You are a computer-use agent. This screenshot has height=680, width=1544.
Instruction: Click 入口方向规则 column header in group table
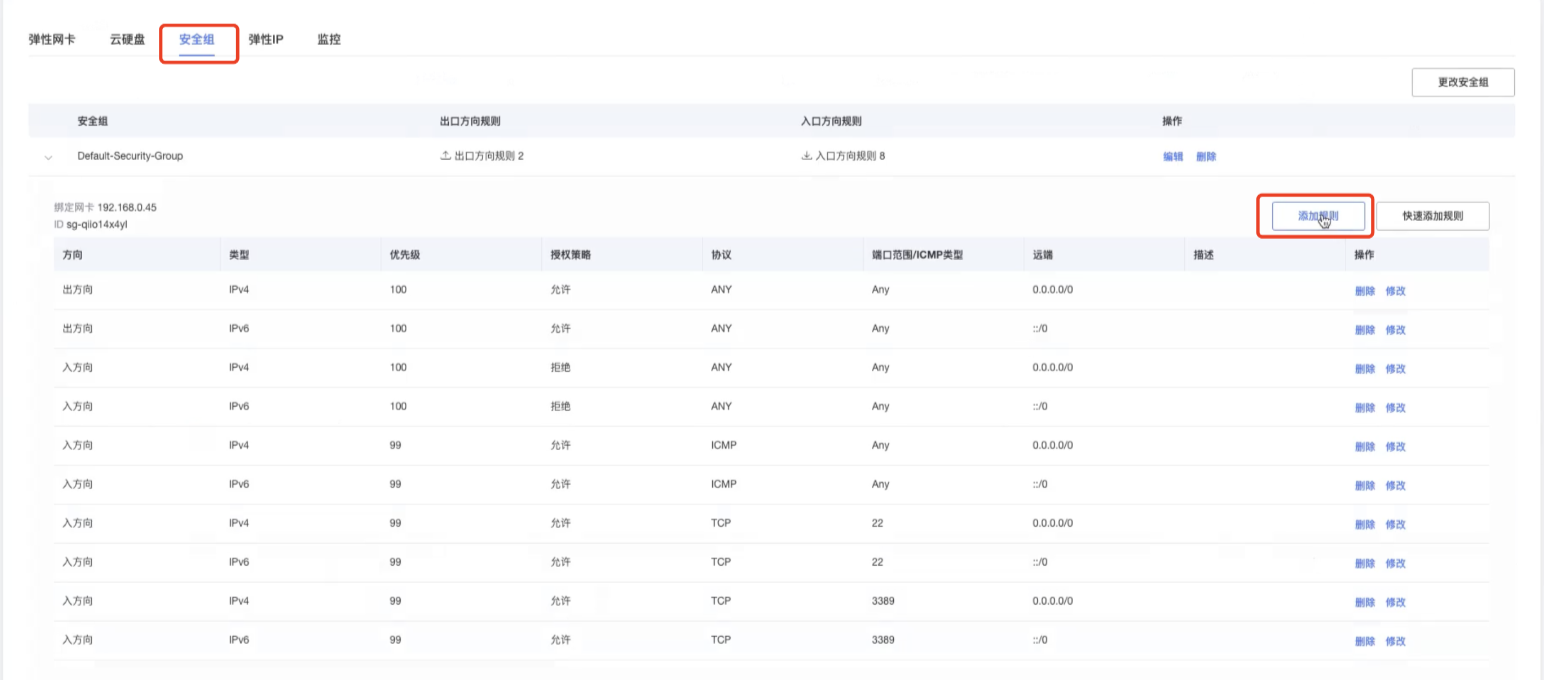click(831, 121)
